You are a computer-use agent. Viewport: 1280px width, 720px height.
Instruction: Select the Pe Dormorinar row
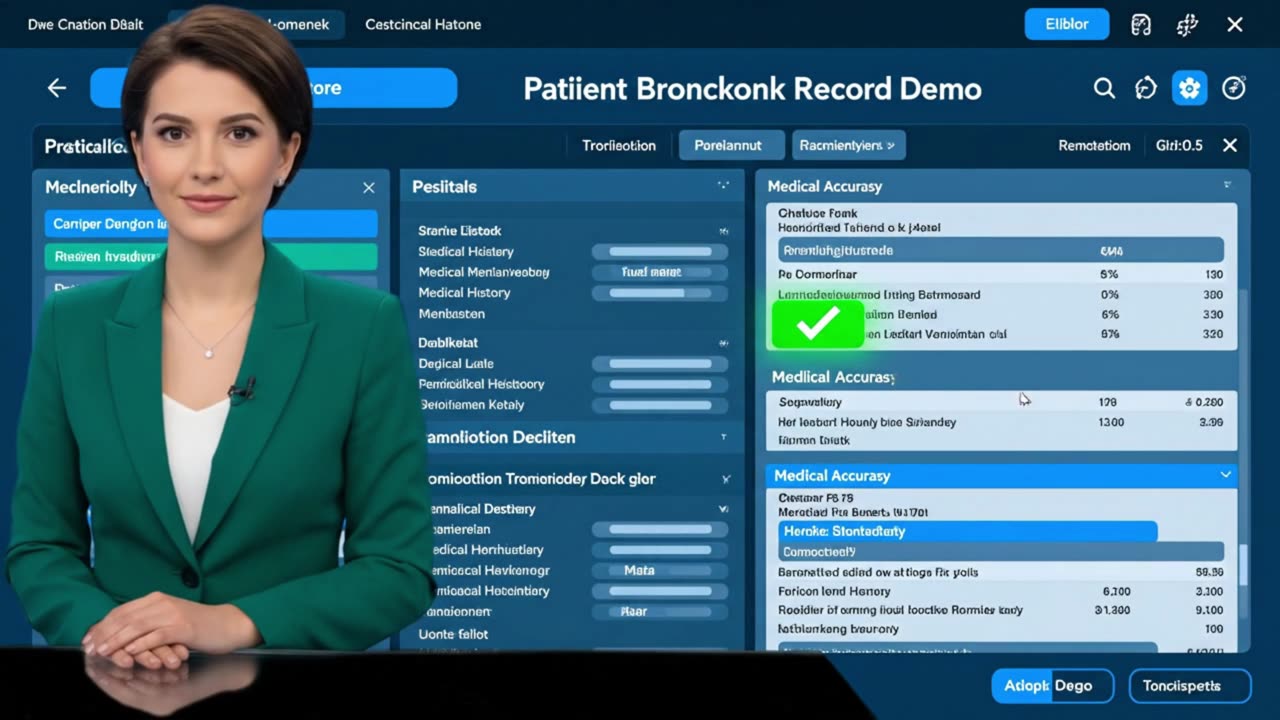coord(1000,274)
